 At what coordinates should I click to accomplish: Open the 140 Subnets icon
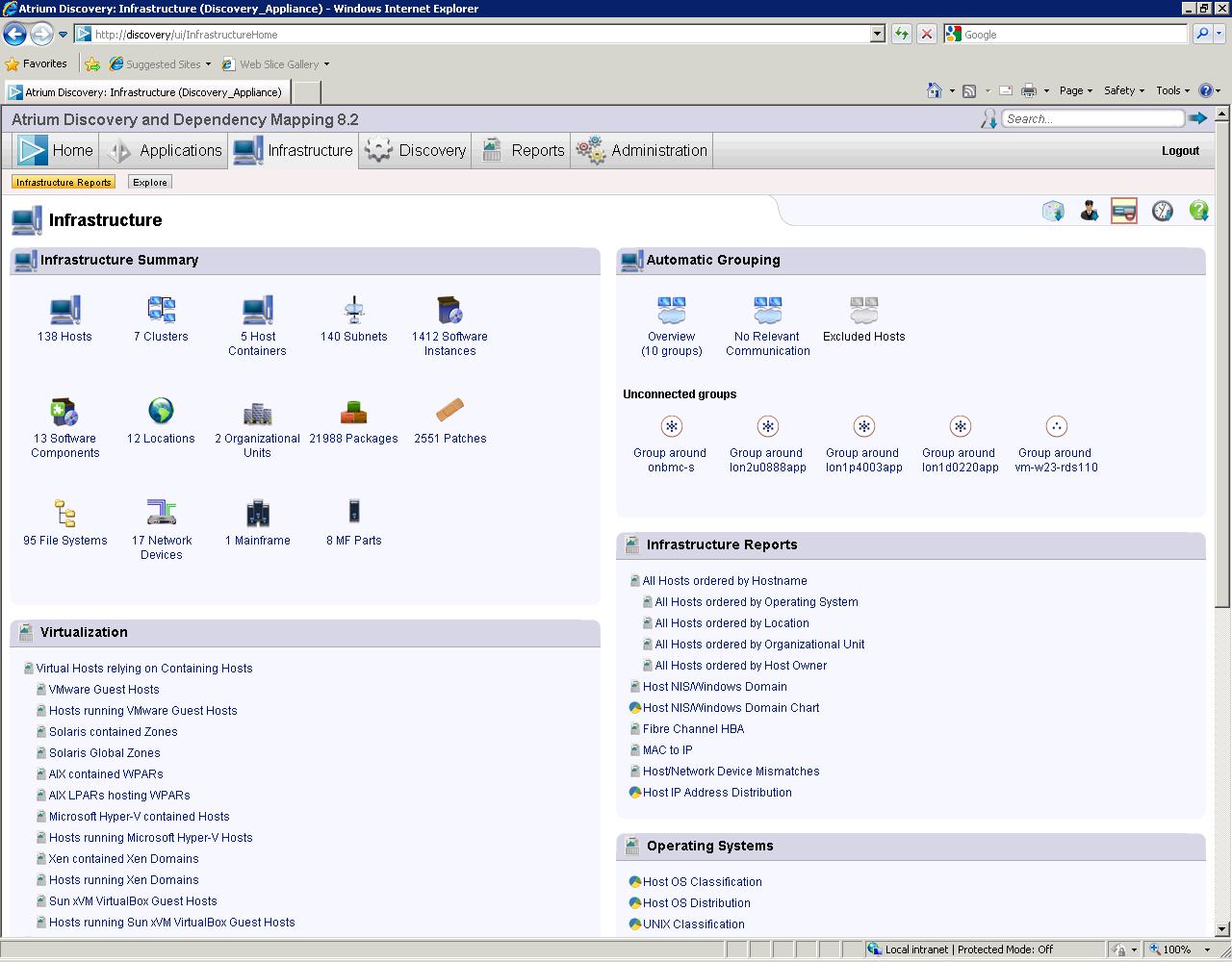click(x=354, y=310)
